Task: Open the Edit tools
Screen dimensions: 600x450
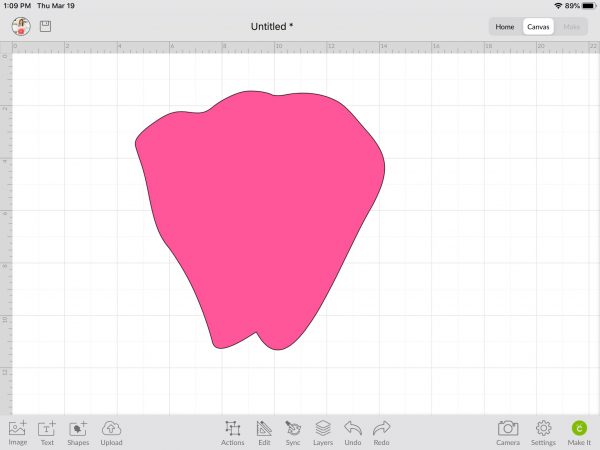Action: [x=264, y=432]
